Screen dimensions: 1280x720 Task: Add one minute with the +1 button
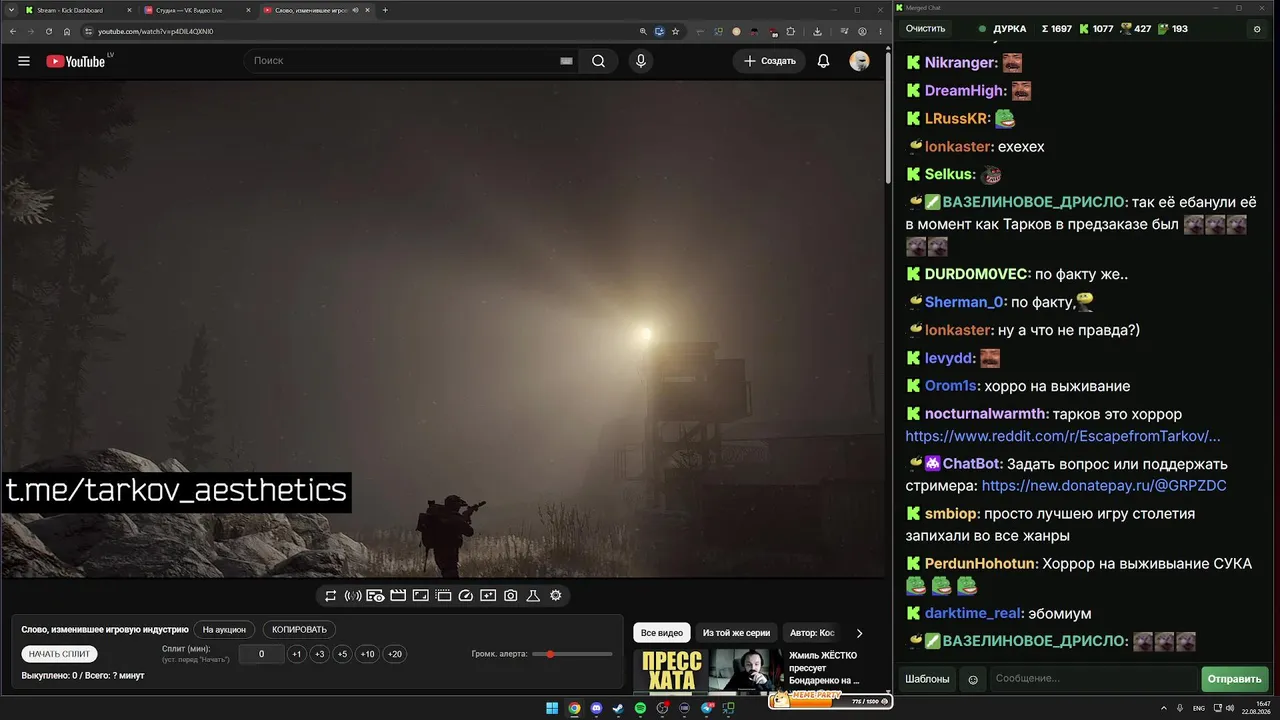(296, 654)
